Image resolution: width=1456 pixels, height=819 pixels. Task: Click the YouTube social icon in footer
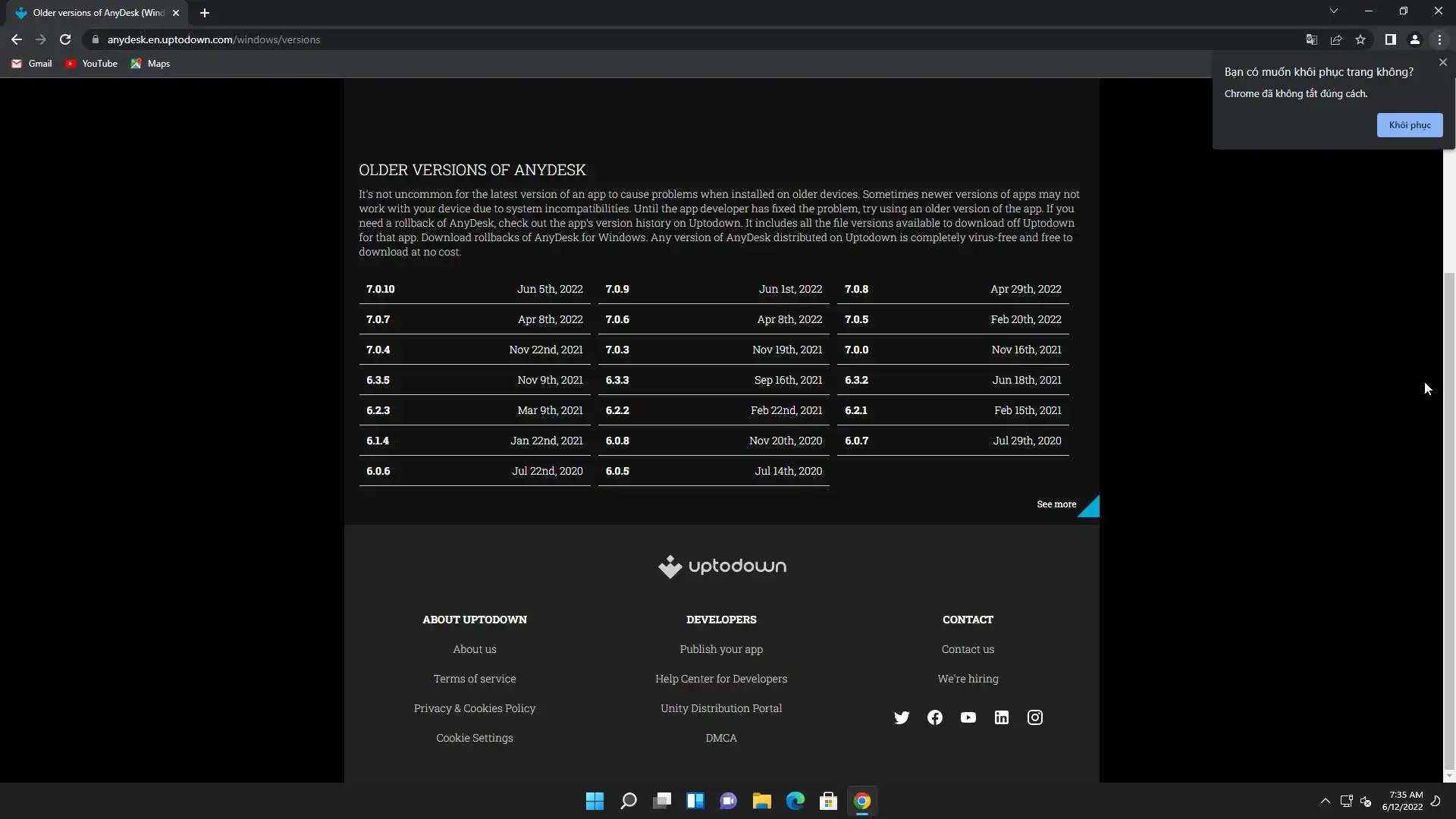coord(968,717)
